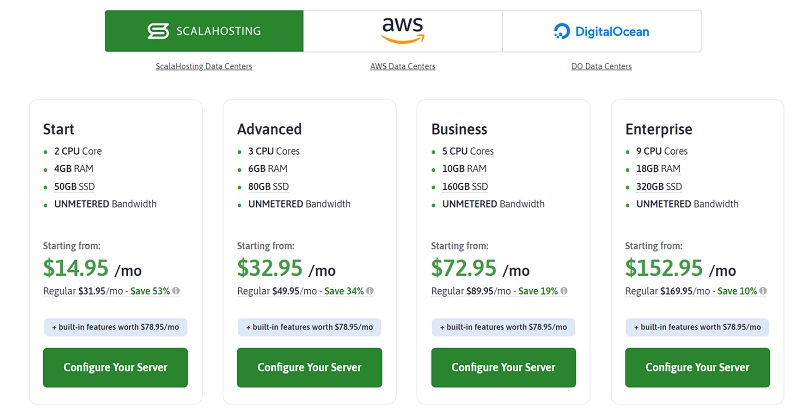
Task: Configure Your Server for Enterprise plan
Action: coord(697,368)
